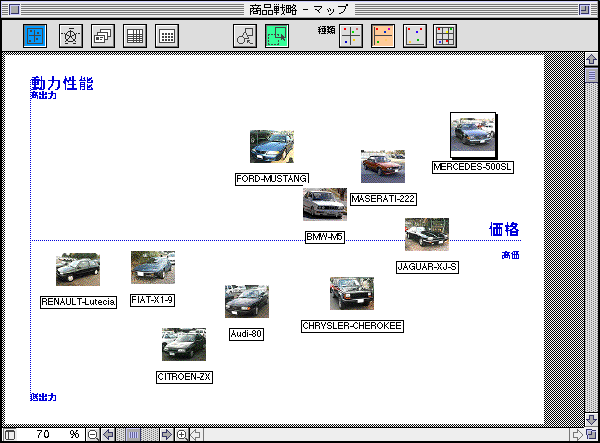Choose corner-axis scatter map type
Screen dimensions: 600x443
pos(415,36)
